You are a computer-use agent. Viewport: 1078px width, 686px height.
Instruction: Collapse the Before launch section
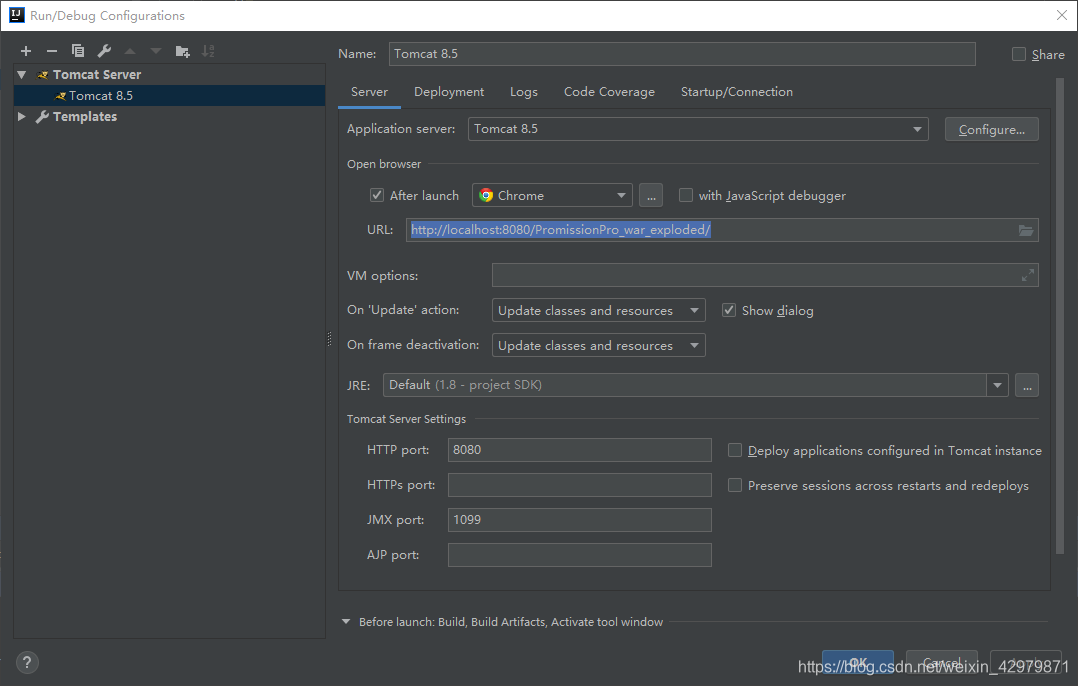pos(346,621)
